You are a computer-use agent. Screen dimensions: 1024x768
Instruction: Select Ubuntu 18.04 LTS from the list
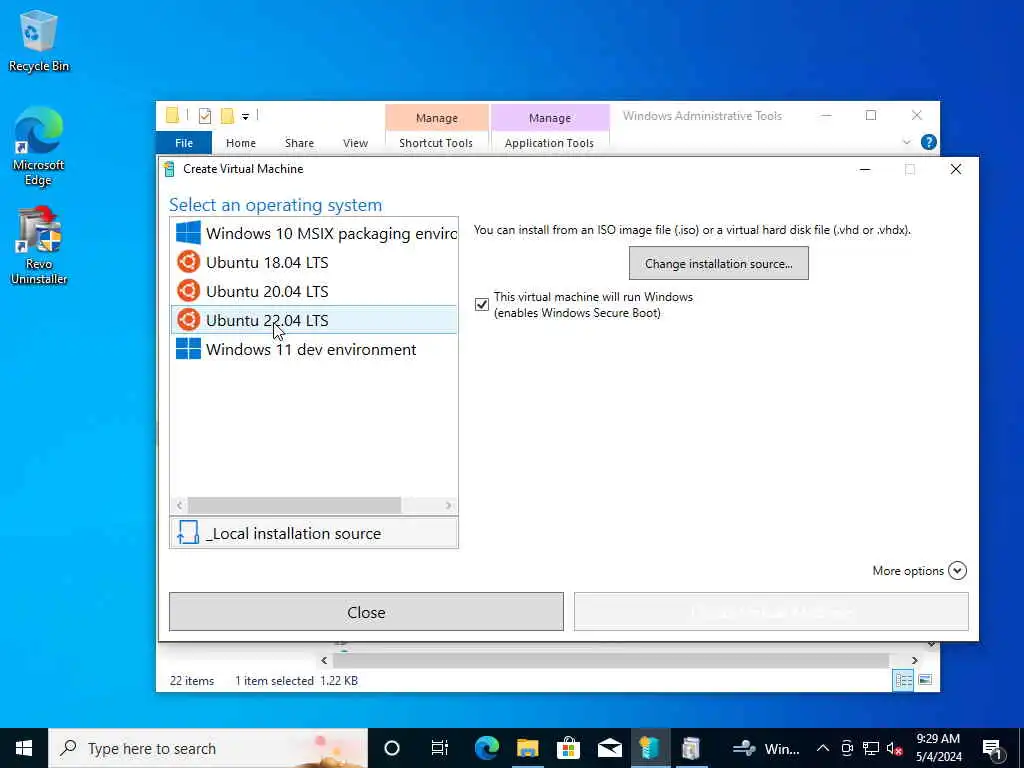coord(314,262)
